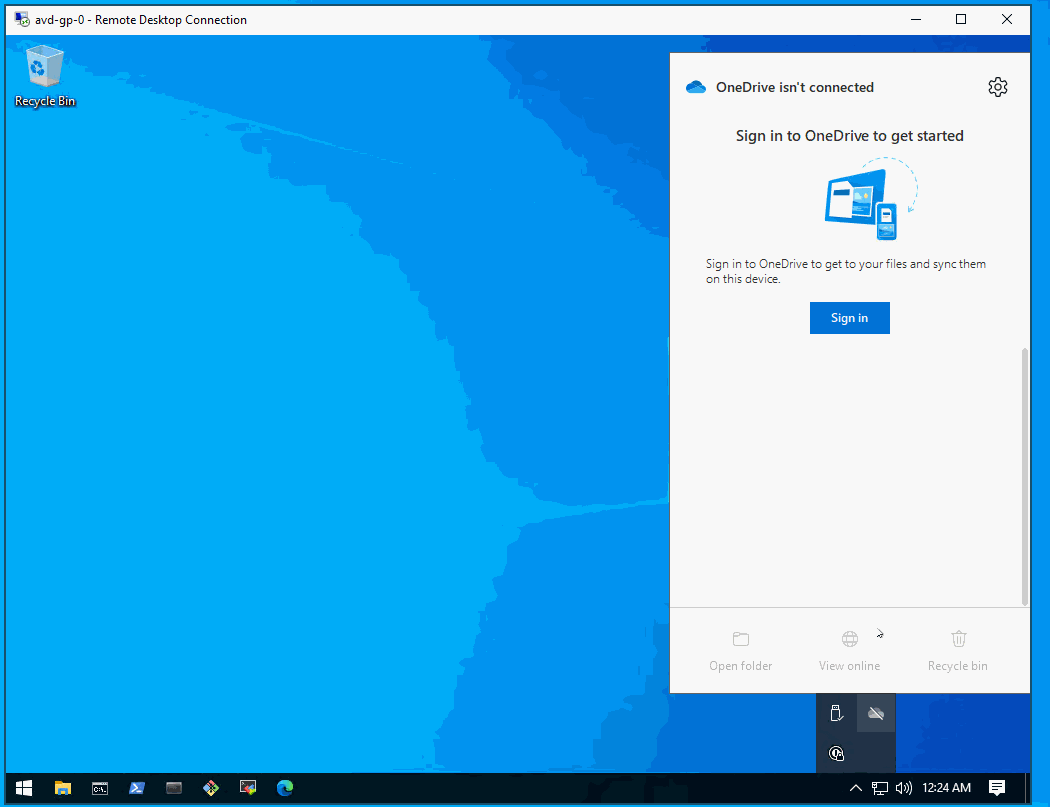Open the Windows Start menu
1050x807 pixels.
point(24,788)
